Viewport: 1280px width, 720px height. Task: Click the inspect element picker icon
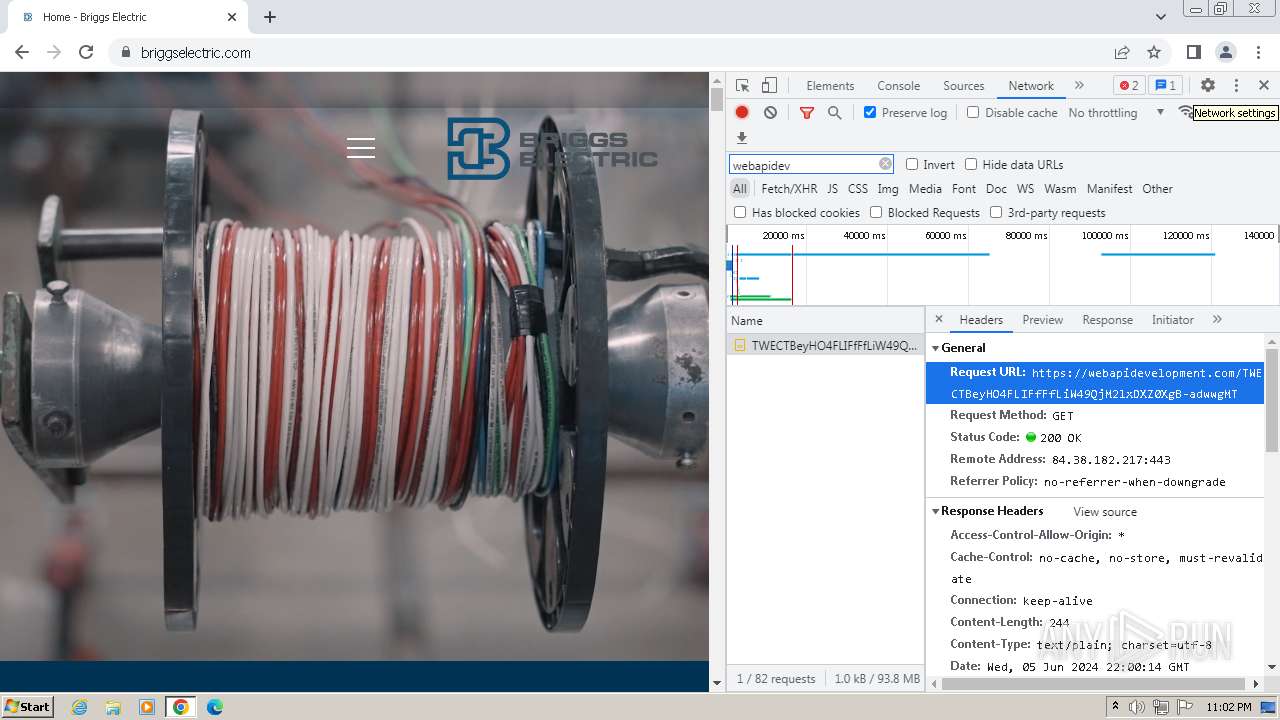pos(742,86)
